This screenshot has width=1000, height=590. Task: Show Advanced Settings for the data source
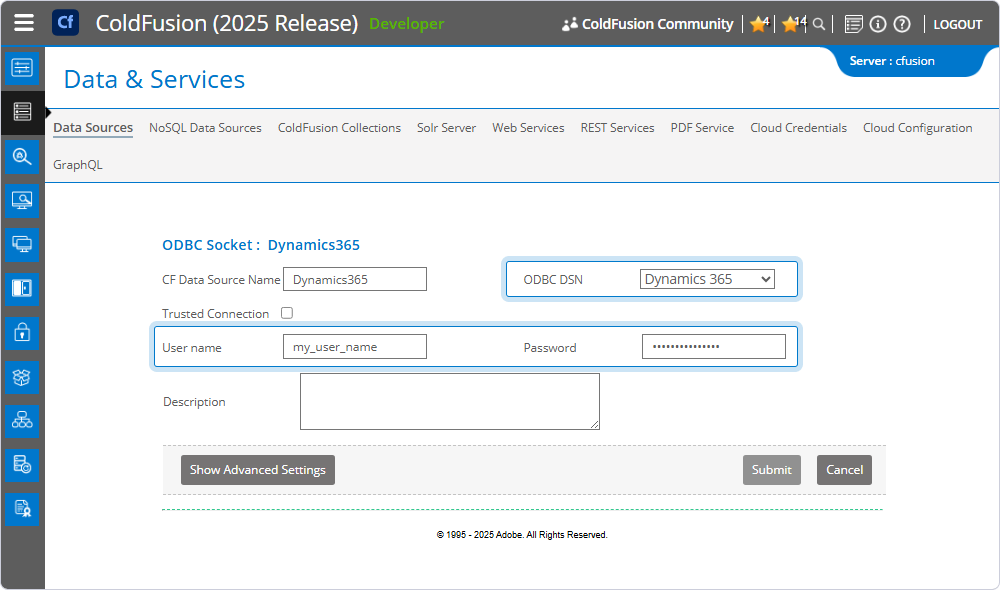[x=257, y=469]
